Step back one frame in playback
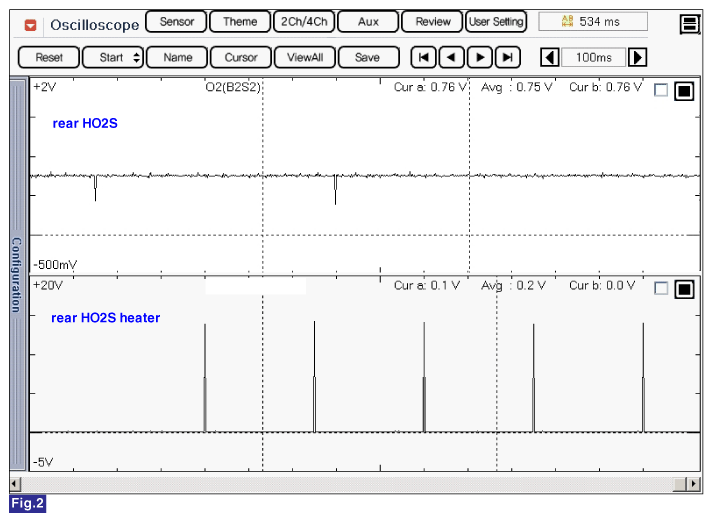The width and height of the screenshot is (713, 522). tap(452, 58)
